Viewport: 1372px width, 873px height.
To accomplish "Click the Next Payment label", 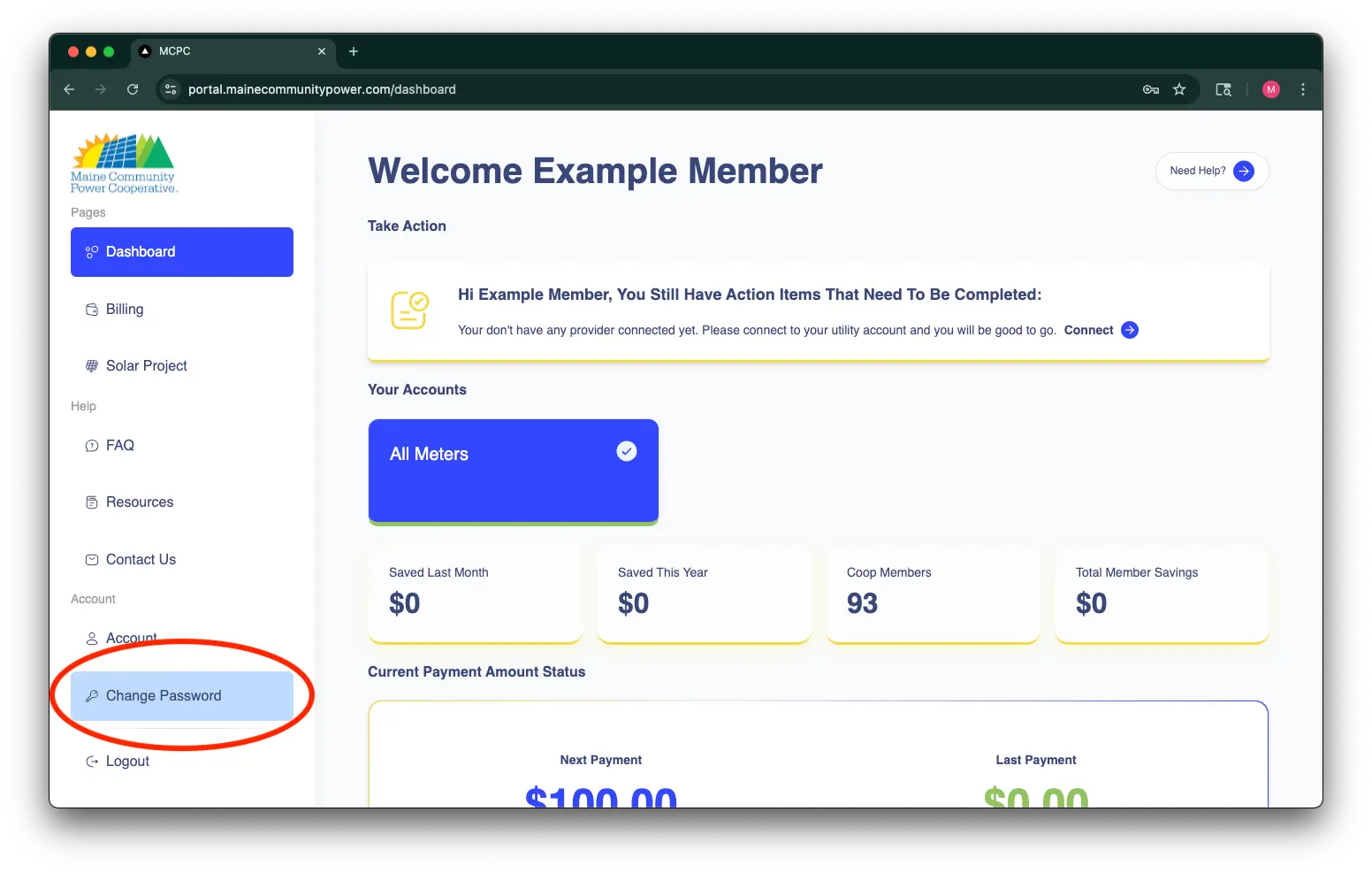I will [601, 760].
